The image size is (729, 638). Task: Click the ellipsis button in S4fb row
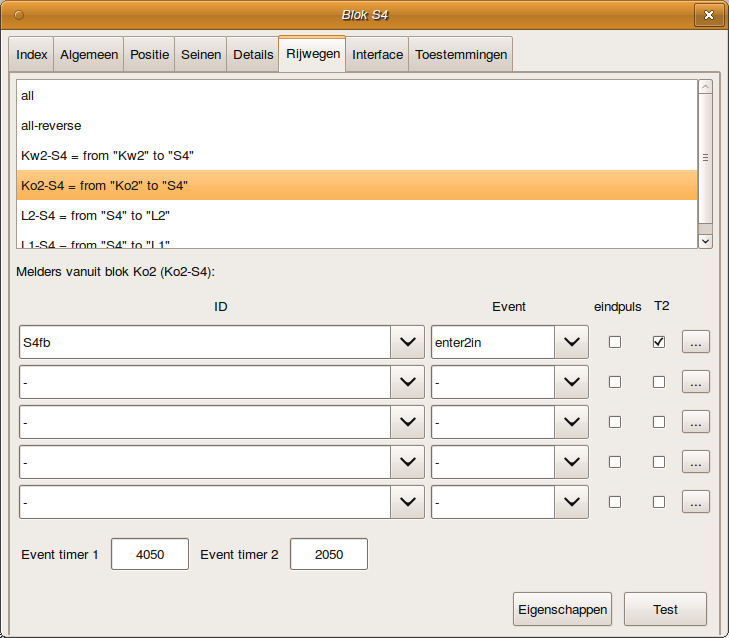695,342
